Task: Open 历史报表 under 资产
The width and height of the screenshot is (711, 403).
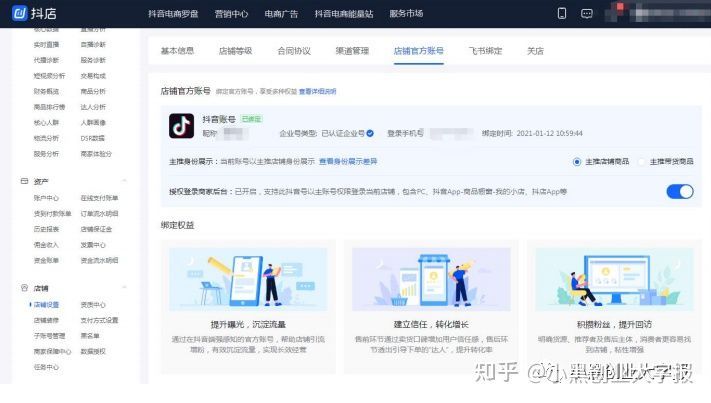Action: 46,229
